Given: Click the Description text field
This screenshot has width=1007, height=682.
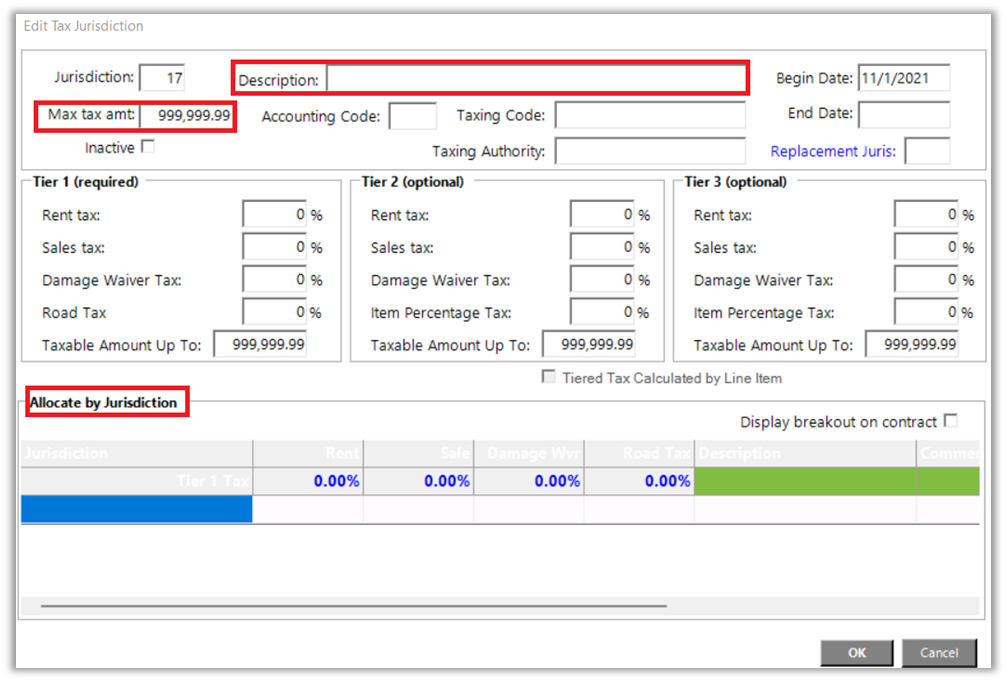Looking at the screenshot, I should pos(536,79).
